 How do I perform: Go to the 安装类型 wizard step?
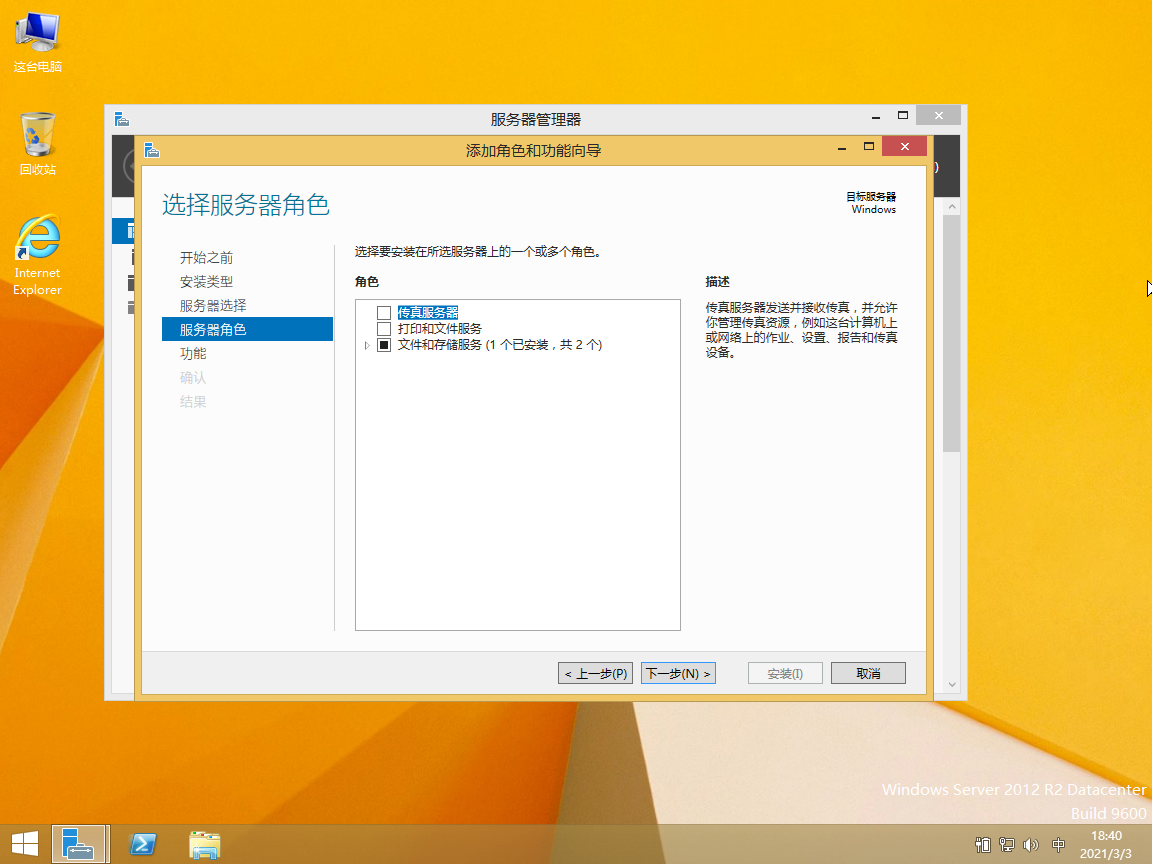coord(206,282)
